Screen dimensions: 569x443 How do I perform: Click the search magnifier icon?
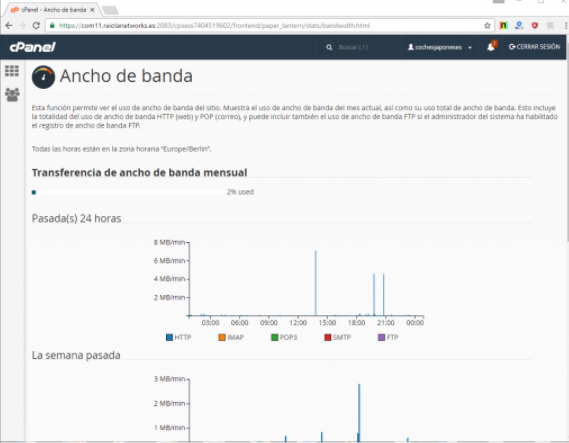click(329, 47)
